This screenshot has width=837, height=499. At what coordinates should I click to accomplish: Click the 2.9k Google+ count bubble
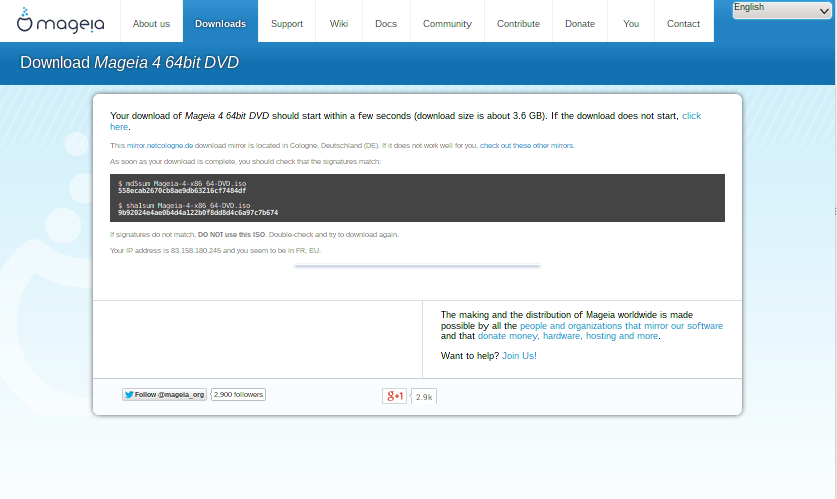[424, 397]
